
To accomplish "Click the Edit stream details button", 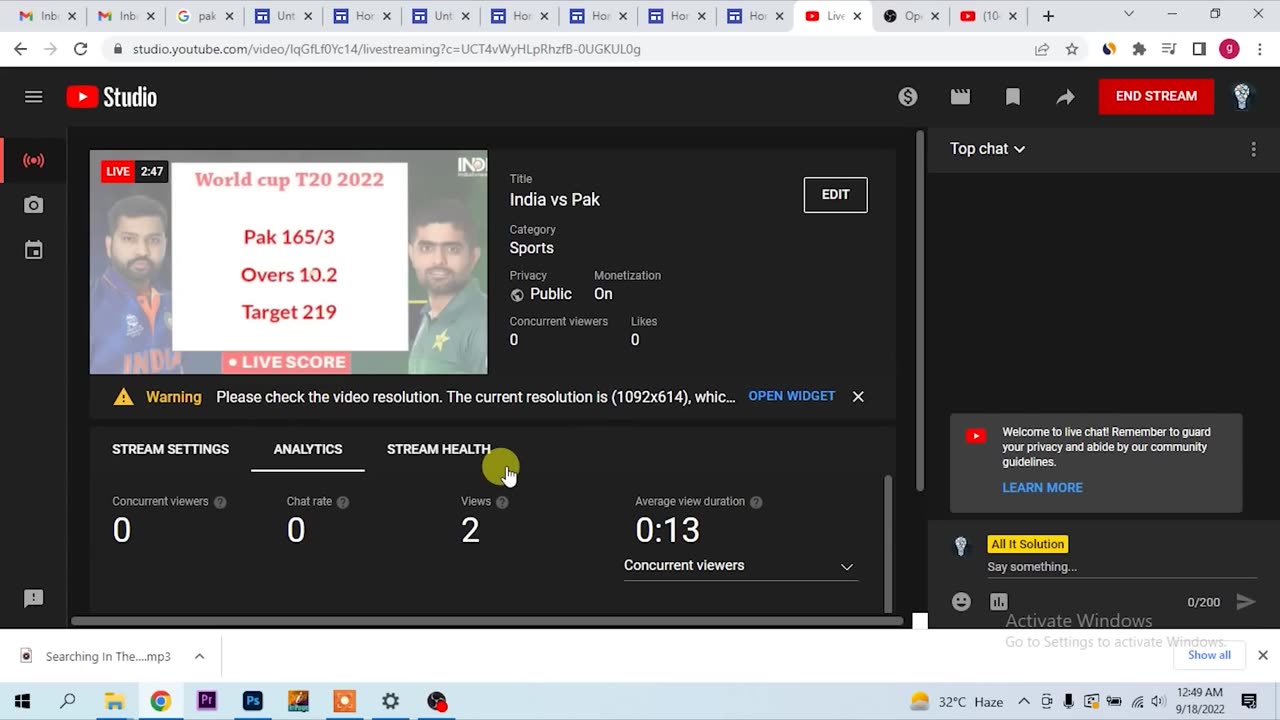I will 836,195.
